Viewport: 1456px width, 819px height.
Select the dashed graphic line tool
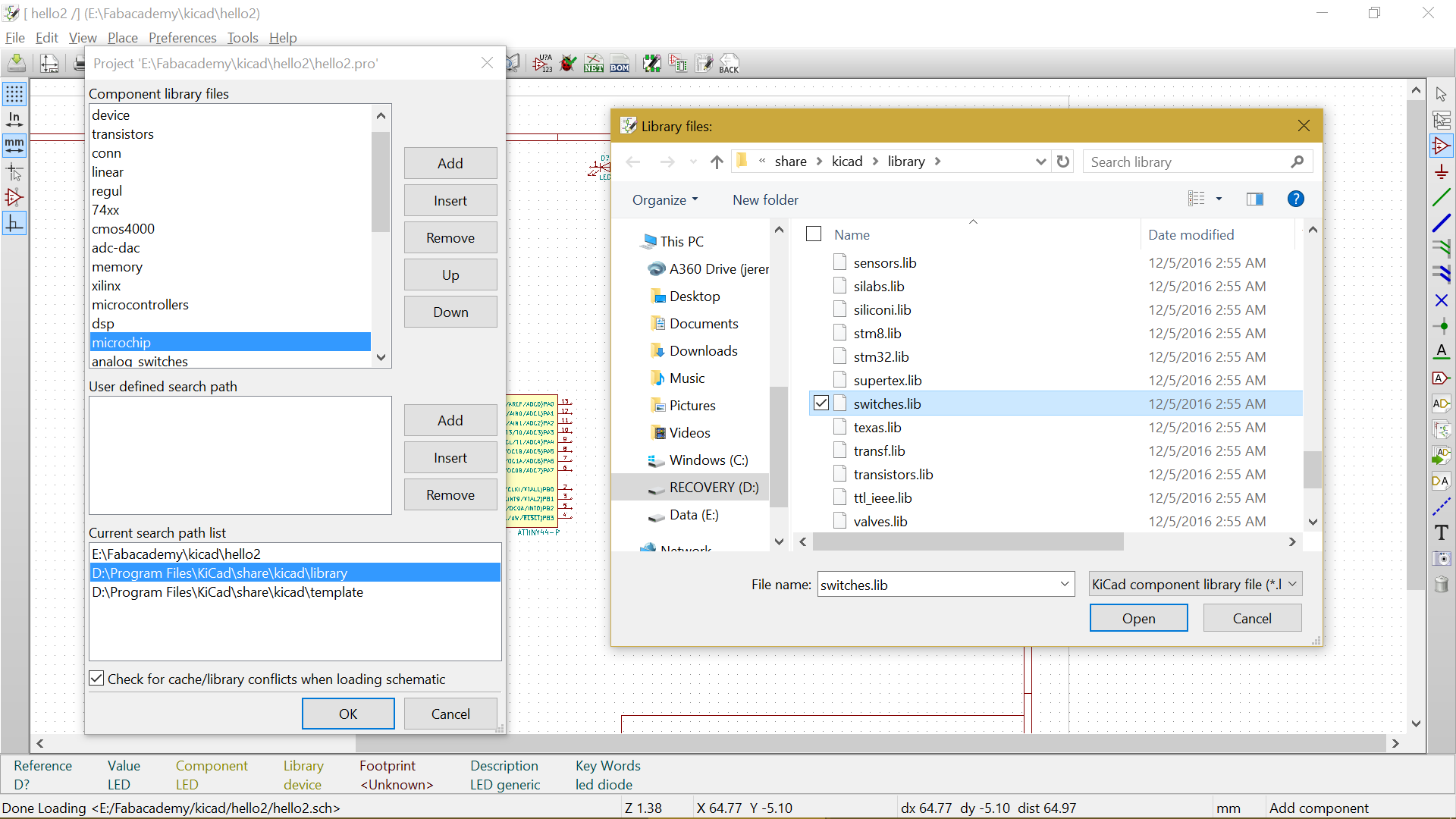(1442, 507)
